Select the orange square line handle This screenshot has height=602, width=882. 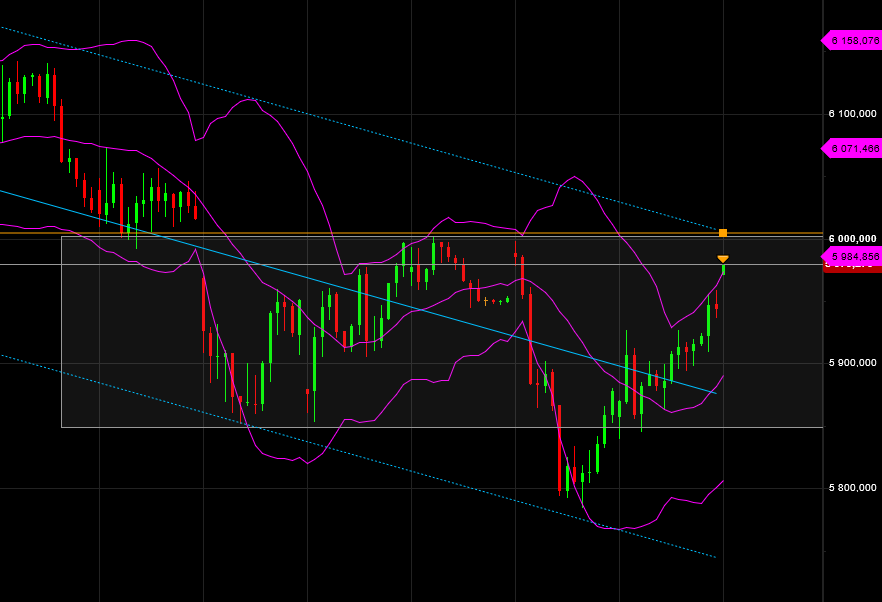point(723,233)
